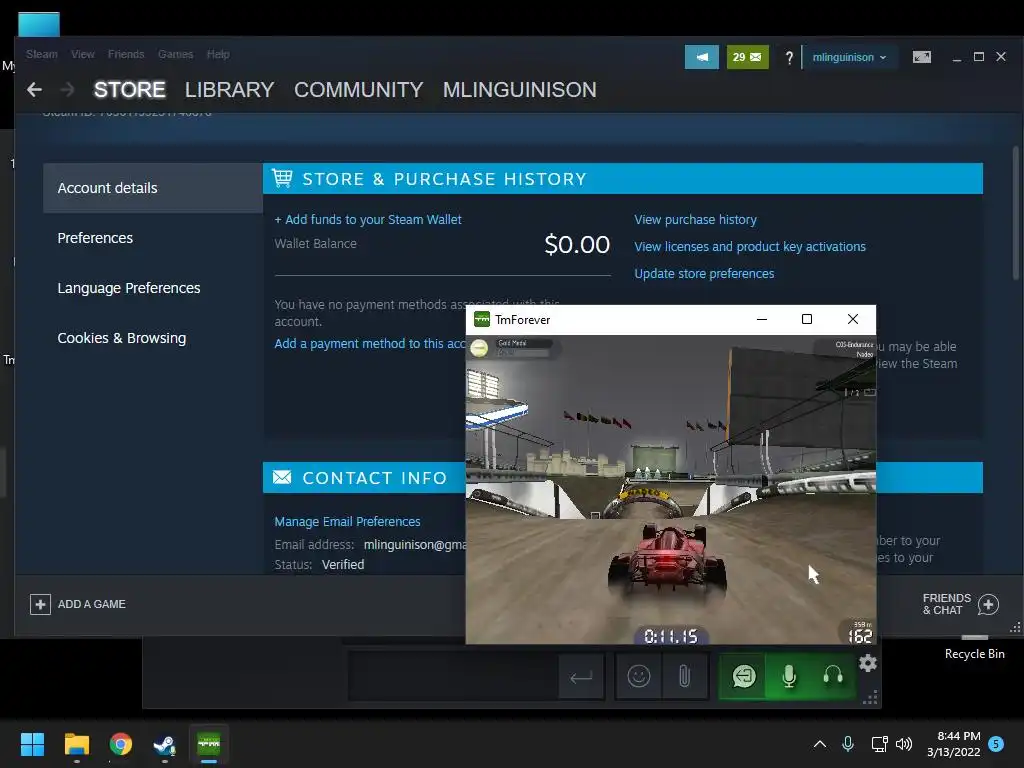1024x768 pixels.
Task: Show hidden tray icons chevron
Action: [x=820, y=744]
